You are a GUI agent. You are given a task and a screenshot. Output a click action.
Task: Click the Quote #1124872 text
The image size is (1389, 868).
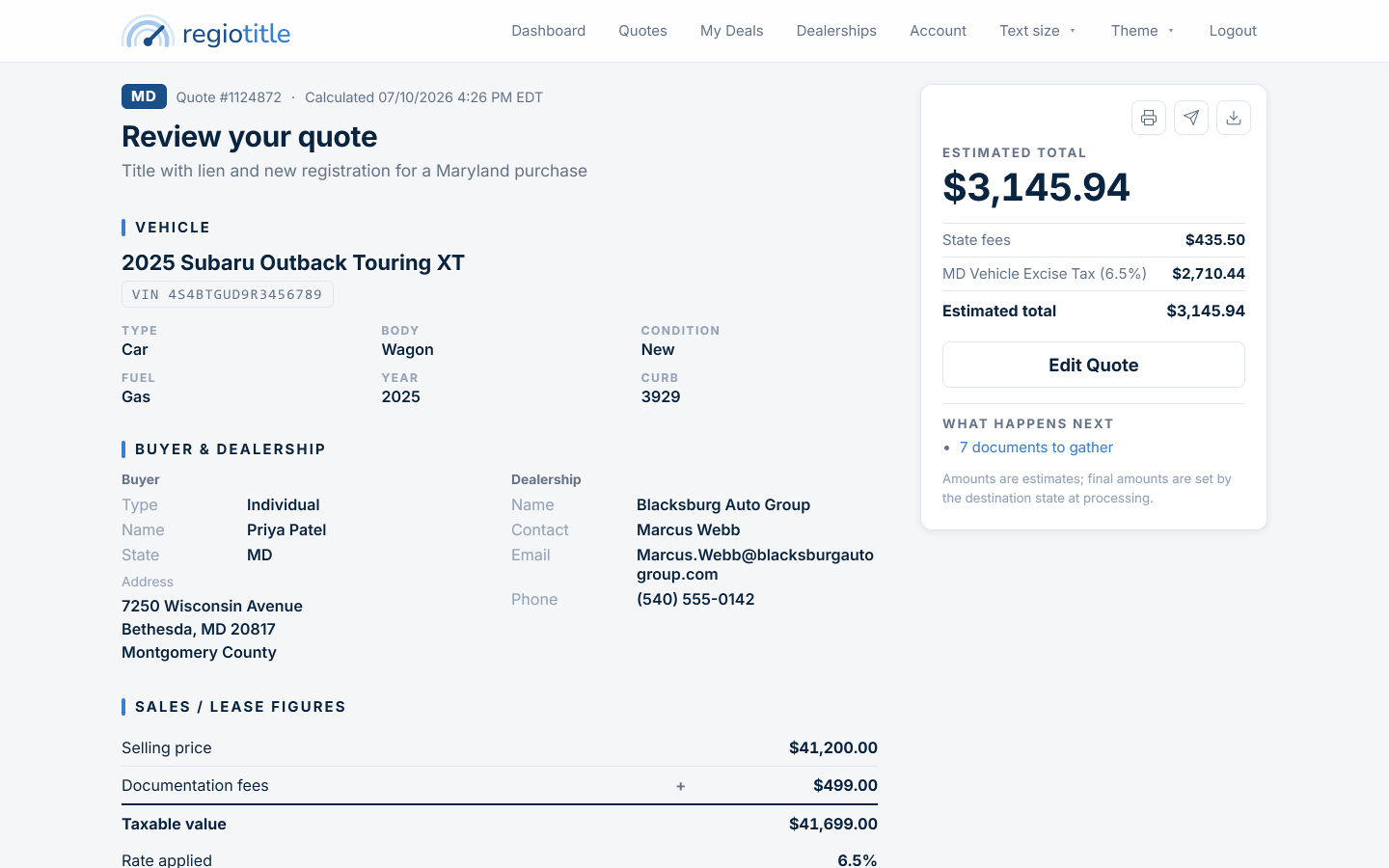(229, 97)
